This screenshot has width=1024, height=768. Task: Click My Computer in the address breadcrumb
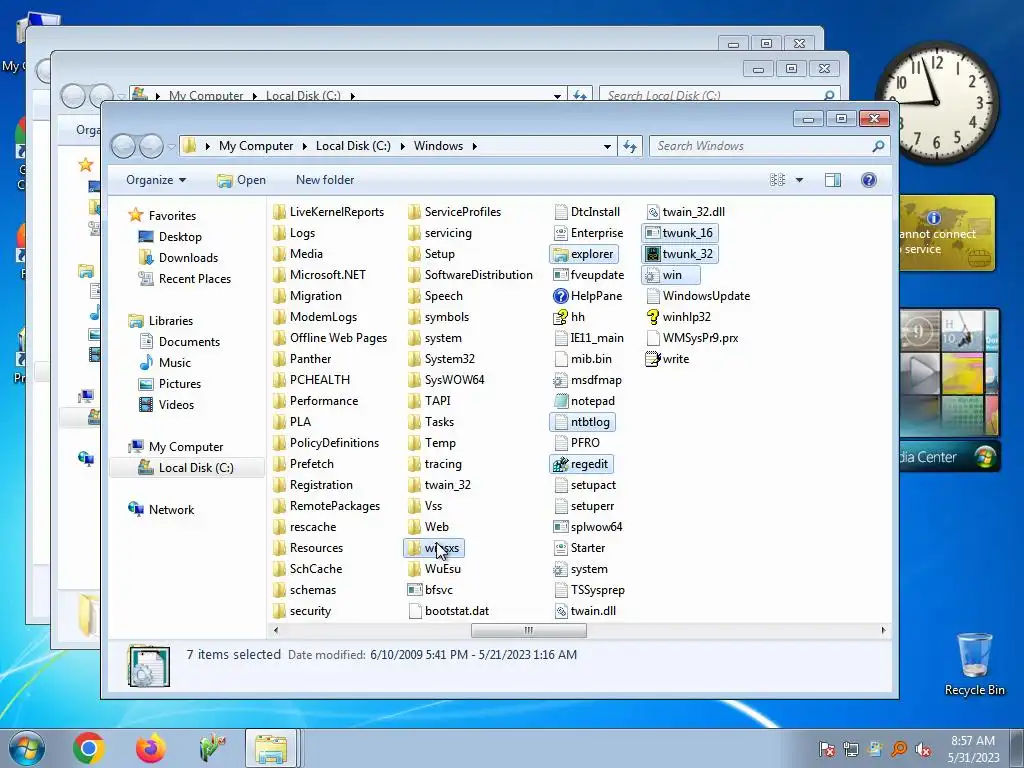pyautogui.click(x=256, y=146)
